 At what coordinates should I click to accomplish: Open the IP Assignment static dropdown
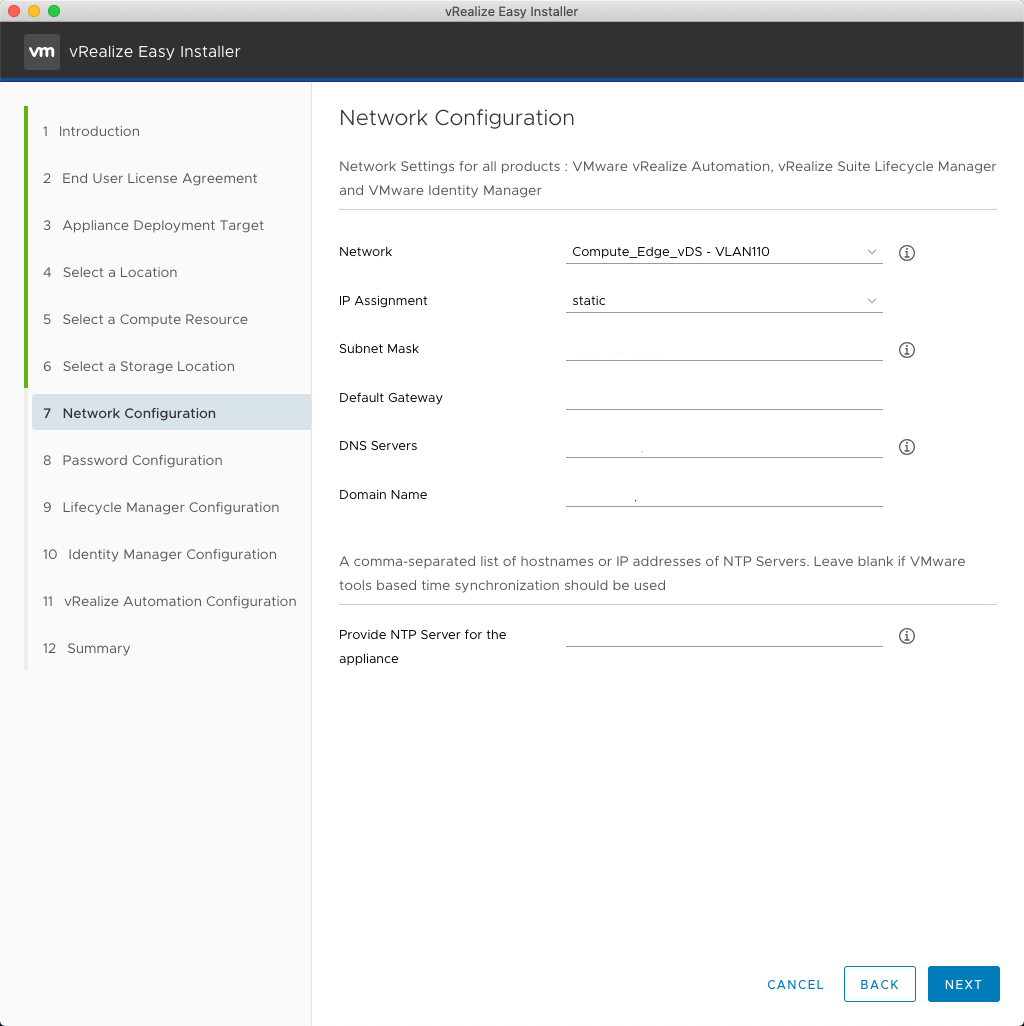tap(724, 301)
